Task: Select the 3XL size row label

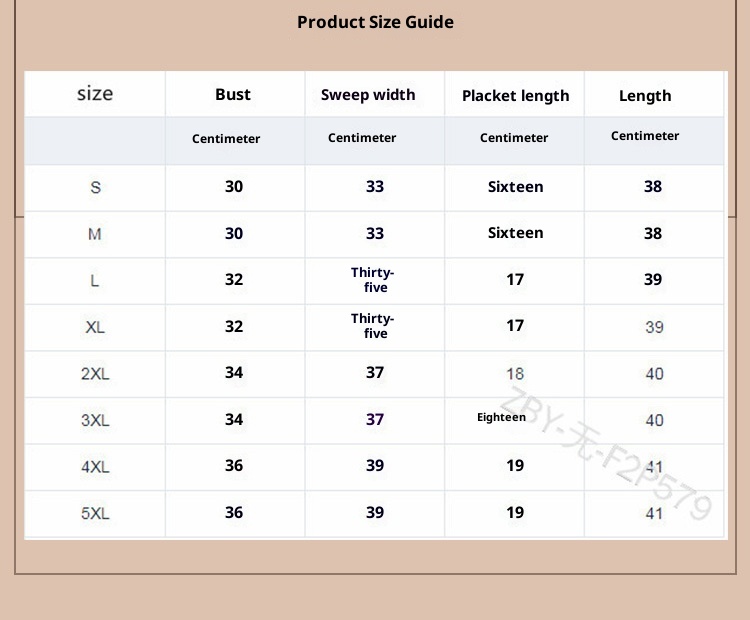Action: [x=95, y=420]
